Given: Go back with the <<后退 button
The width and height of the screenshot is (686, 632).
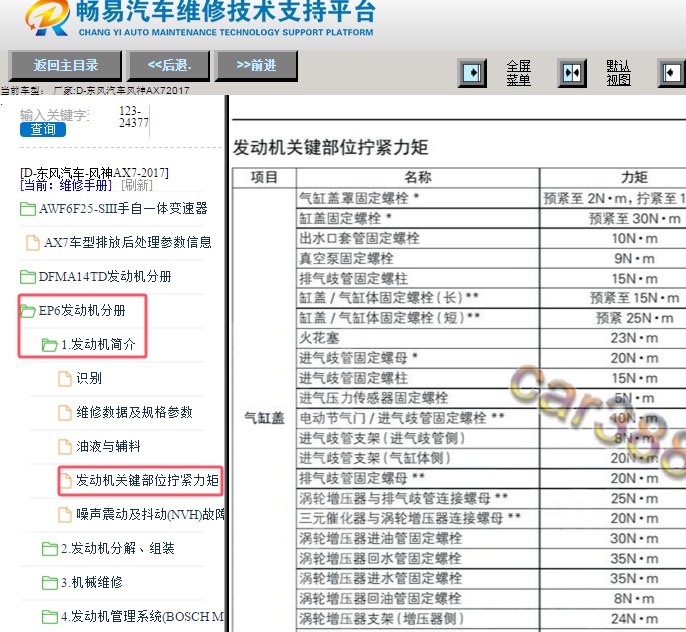Looking at the screenshot, I should 168,66.
